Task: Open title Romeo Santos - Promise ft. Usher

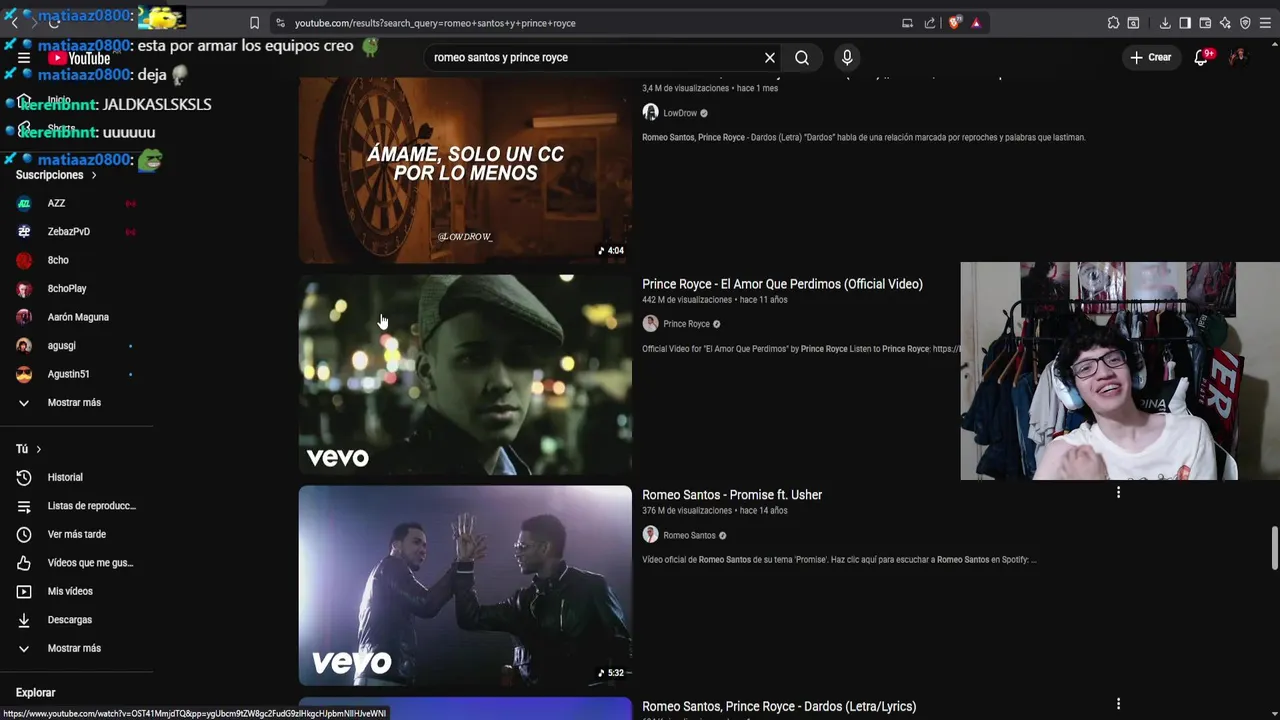Action: click(x=732, y=495)
